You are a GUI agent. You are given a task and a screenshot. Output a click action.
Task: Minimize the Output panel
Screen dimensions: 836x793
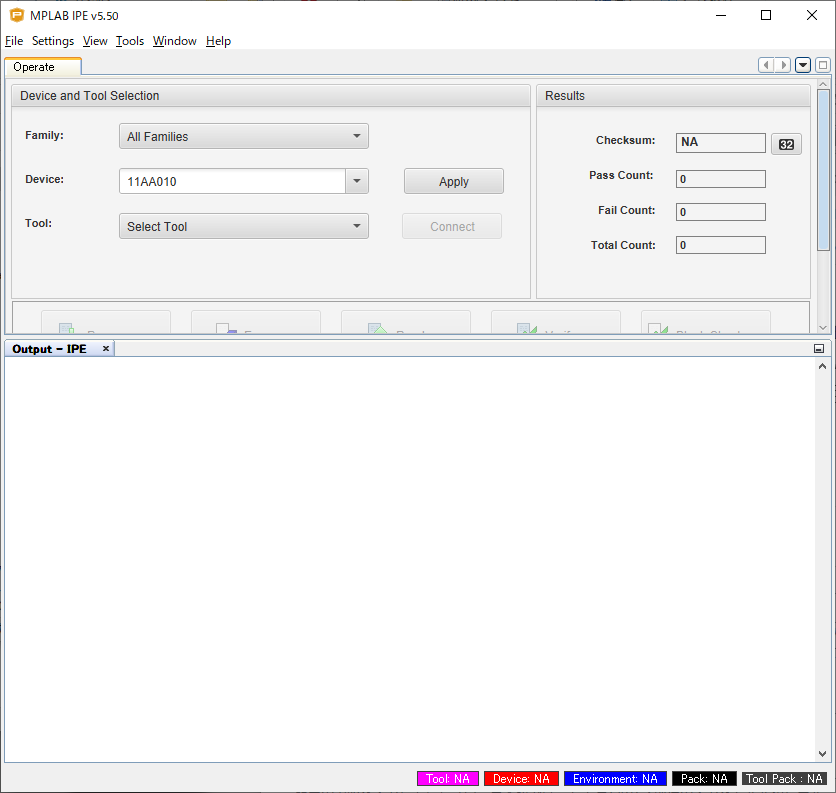[819, 349]
